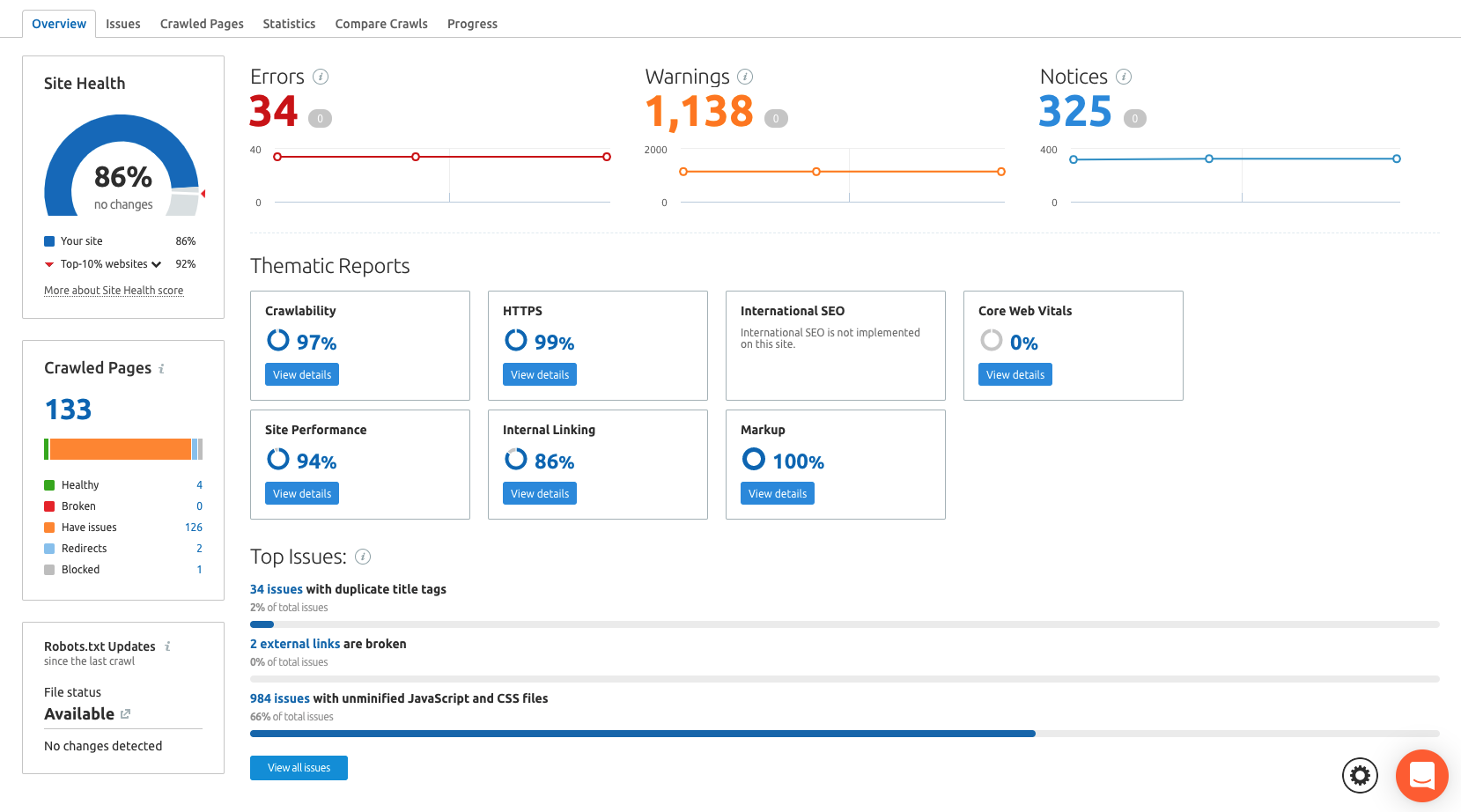The image size is (1461, 812).
Task: View details for Site Performance
Action: point(302,493)
